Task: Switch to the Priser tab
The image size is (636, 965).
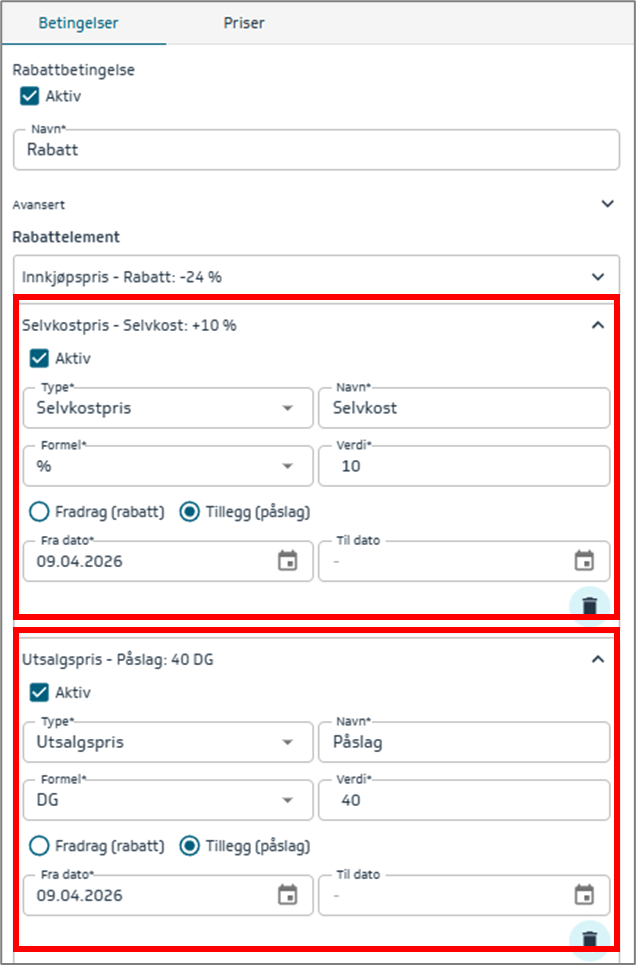Action: coord(244,23)
